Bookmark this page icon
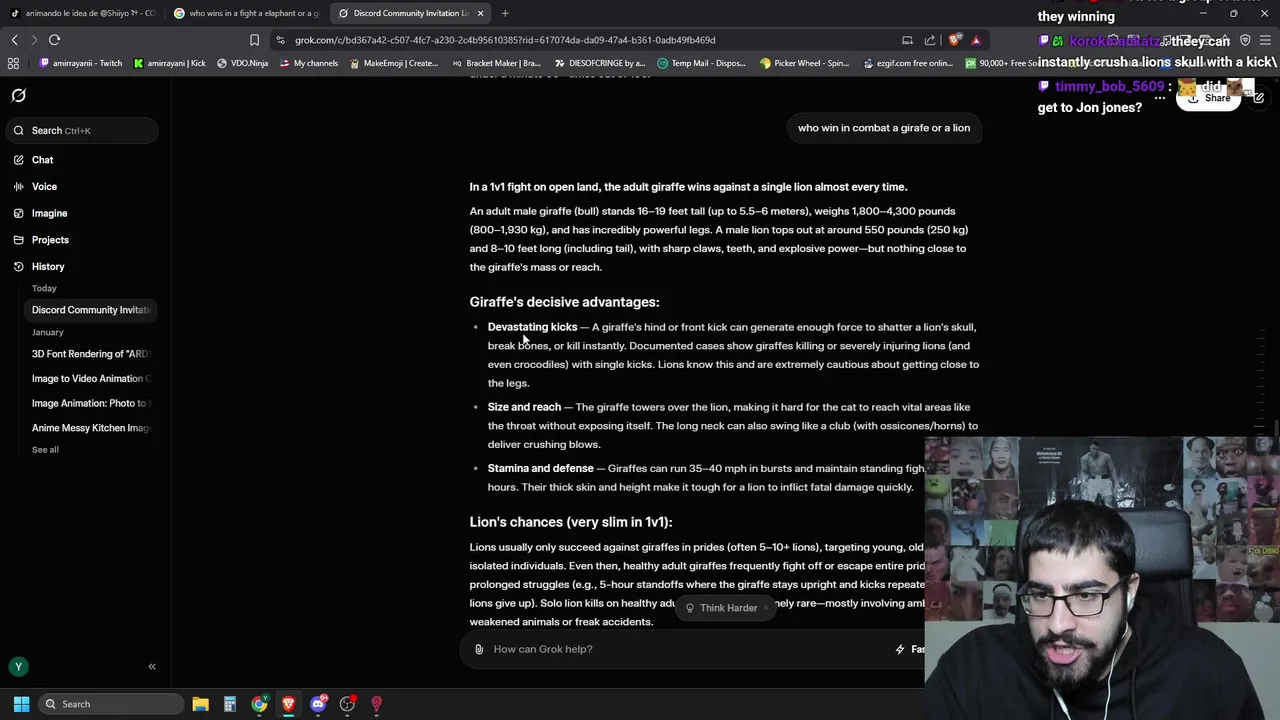1280x720 pixels. tap(254, 40)
